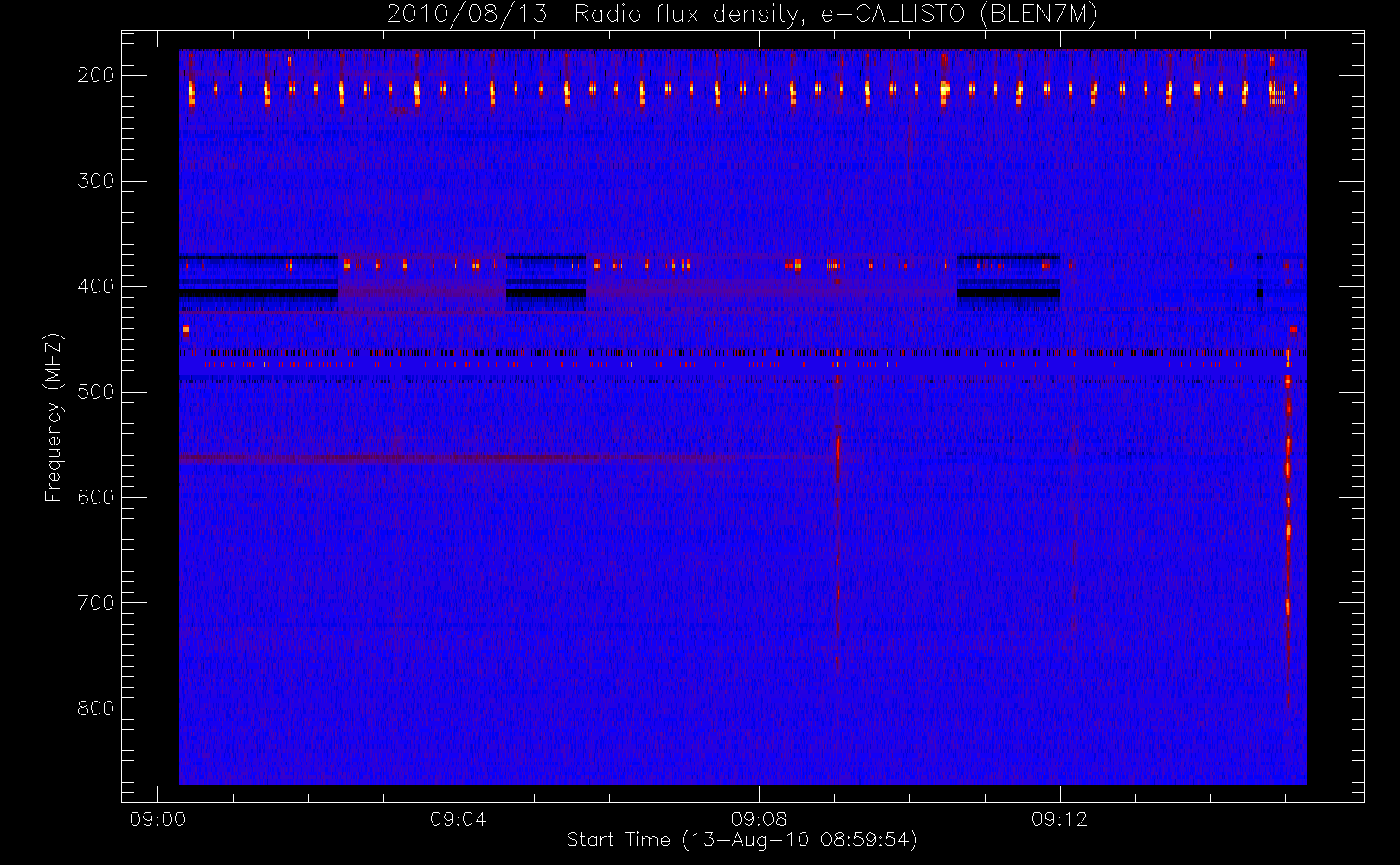Screen dimensions: 1400x865
Task: Click the 09:08 time tick label
Action: point(759,818)
